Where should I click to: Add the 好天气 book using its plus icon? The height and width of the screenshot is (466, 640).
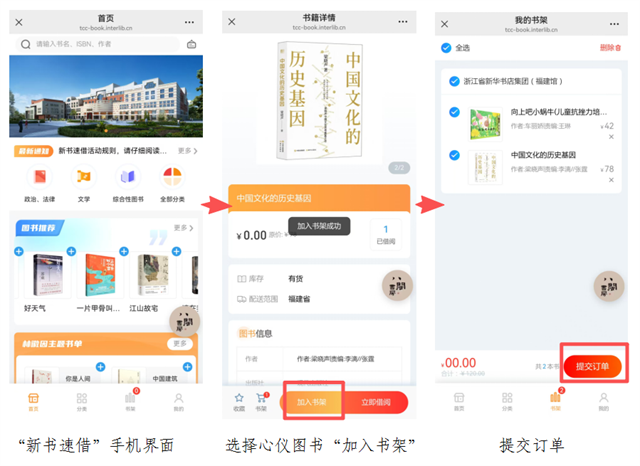[x=19, y=251]
